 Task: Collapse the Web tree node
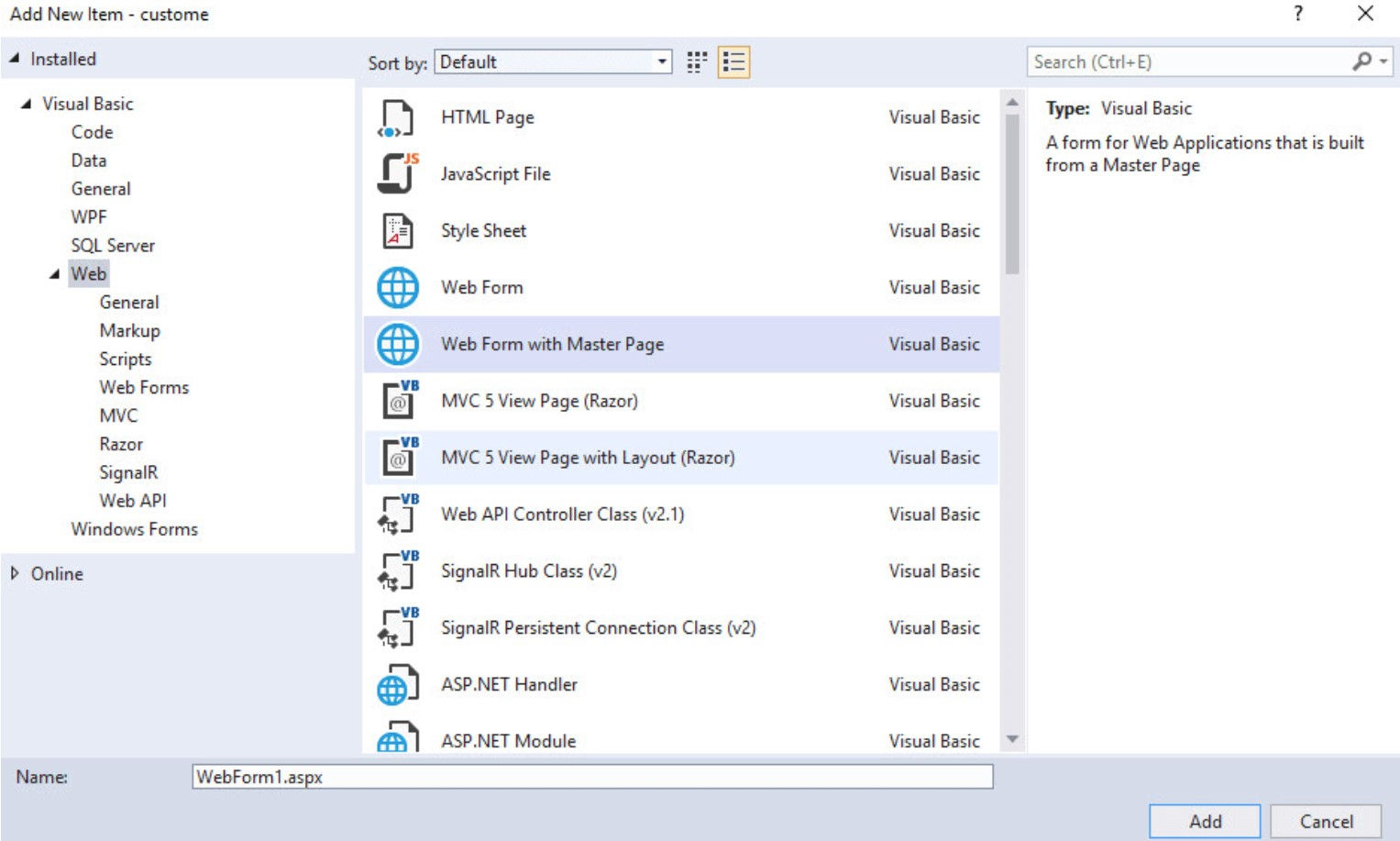(55, 274)
